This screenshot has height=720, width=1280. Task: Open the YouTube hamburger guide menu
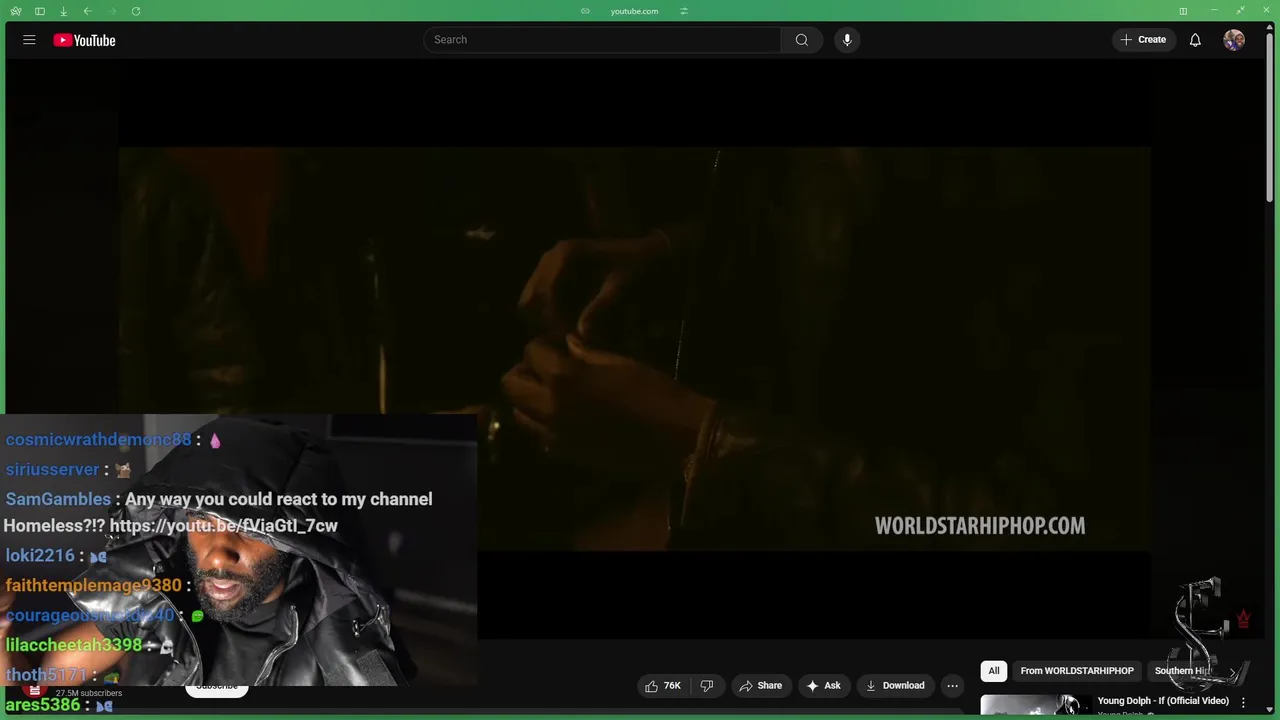pos(29,40)
